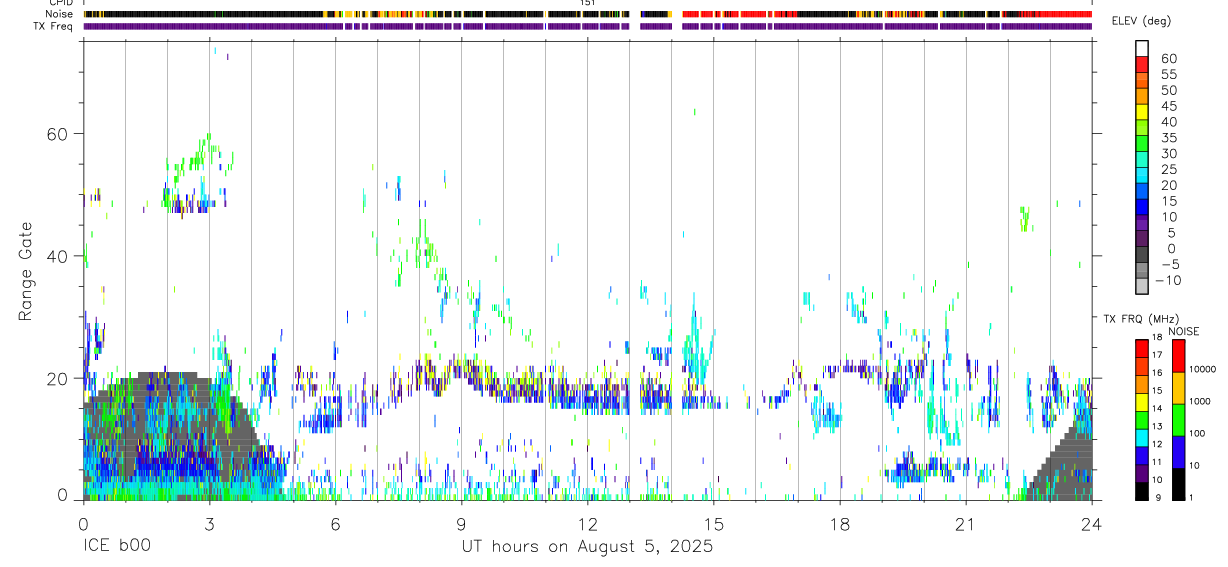This screenshot has height=567, width=1228.
Task: Click the x-axis tick label '12'
Action: 587,523
